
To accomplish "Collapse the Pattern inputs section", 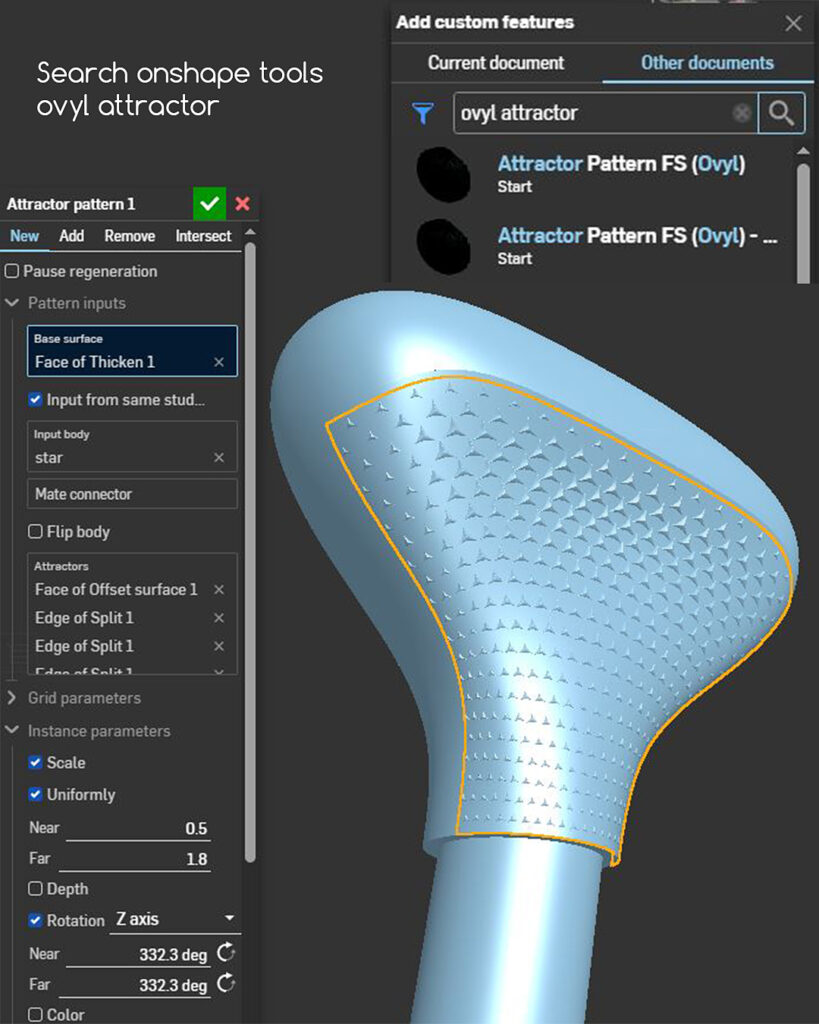I will point(12,303).
